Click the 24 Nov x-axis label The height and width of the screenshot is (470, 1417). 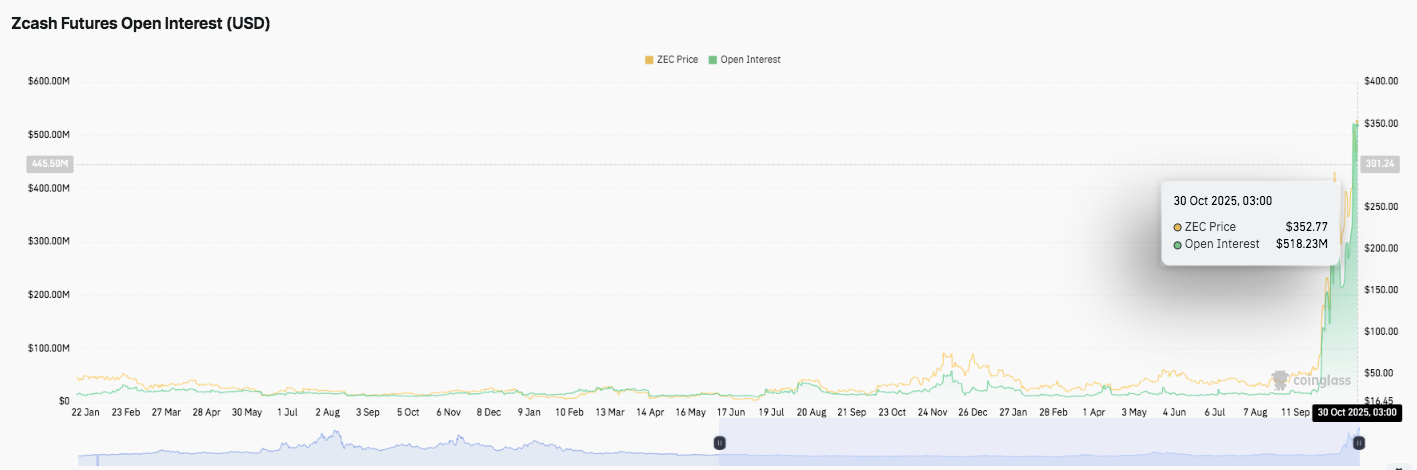click(932, 412)
